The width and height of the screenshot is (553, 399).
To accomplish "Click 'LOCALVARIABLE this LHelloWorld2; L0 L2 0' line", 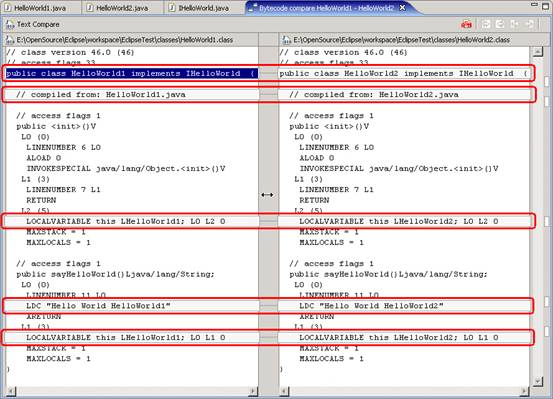I will click(x=399, y=221).
